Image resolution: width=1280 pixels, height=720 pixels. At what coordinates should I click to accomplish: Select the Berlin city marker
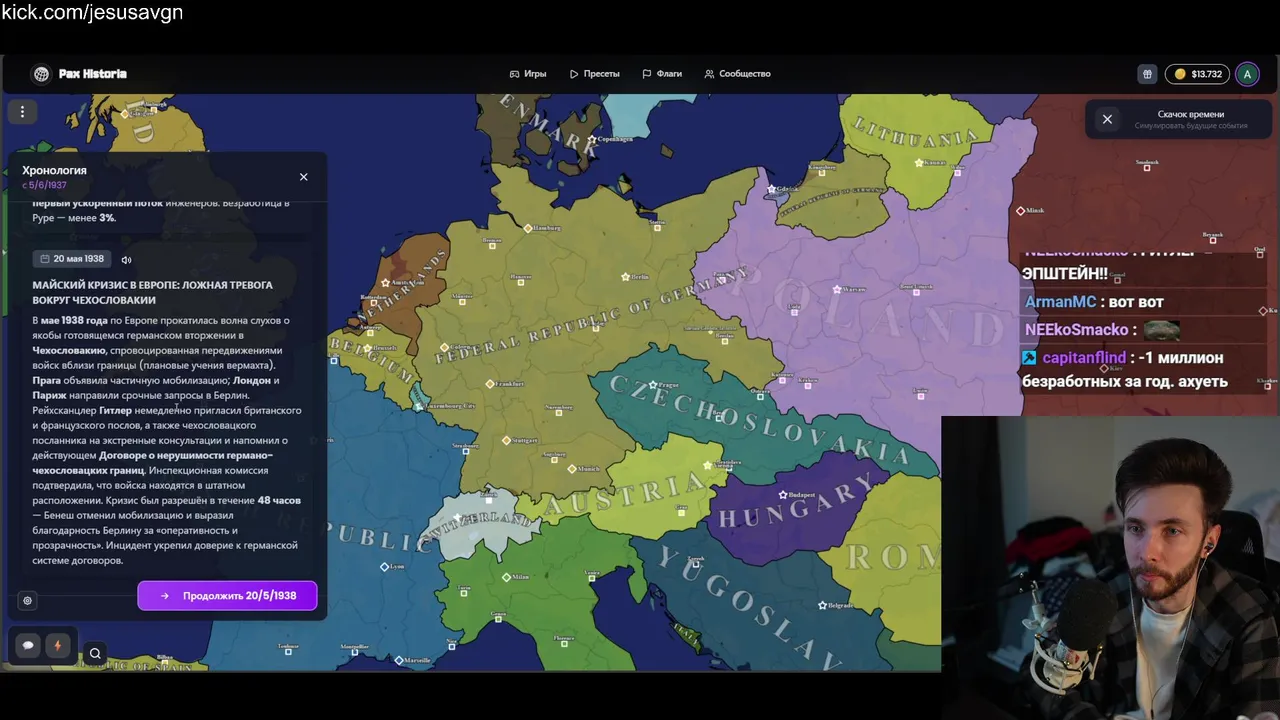coord(626,276)
